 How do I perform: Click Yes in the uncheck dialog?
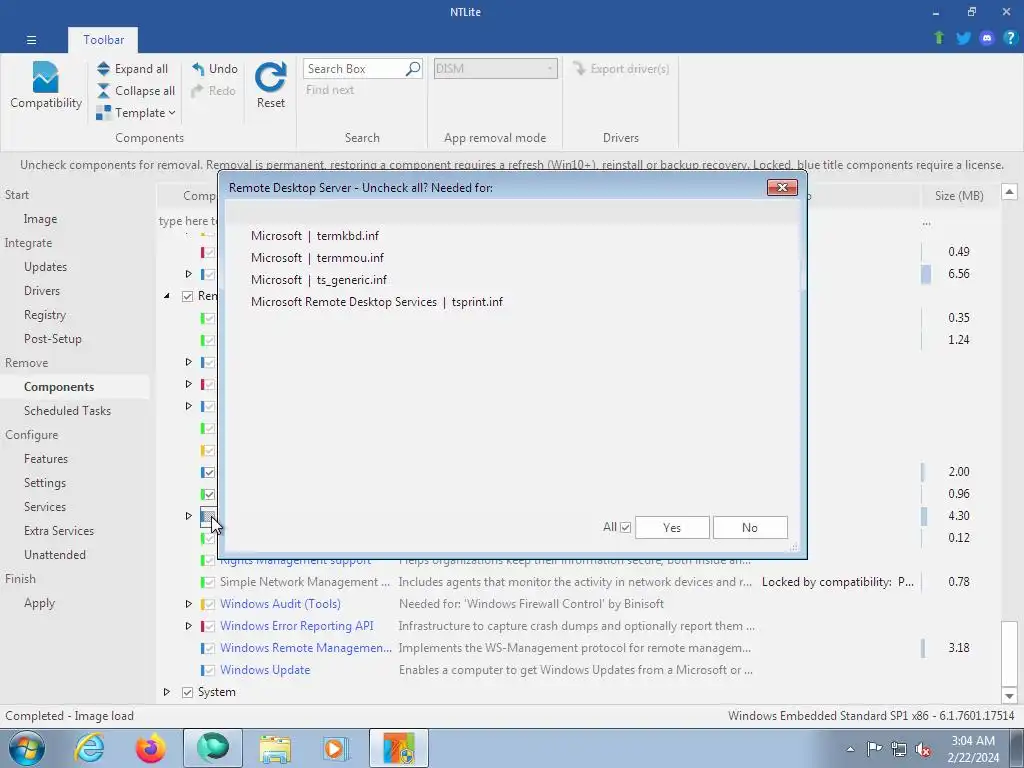pos(672,528)
